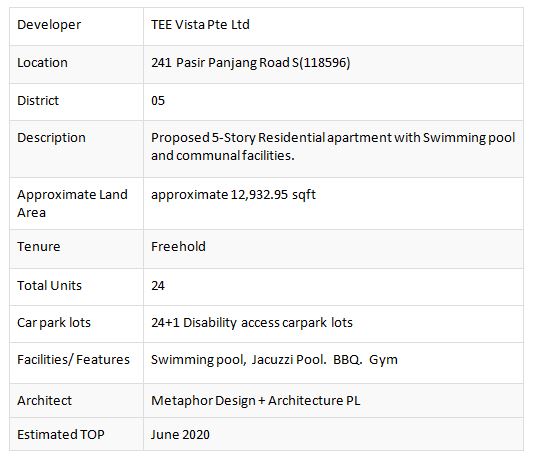Select the Metaphor Design + Architecture PL text

pyautogui.click(x=255, y=401)
